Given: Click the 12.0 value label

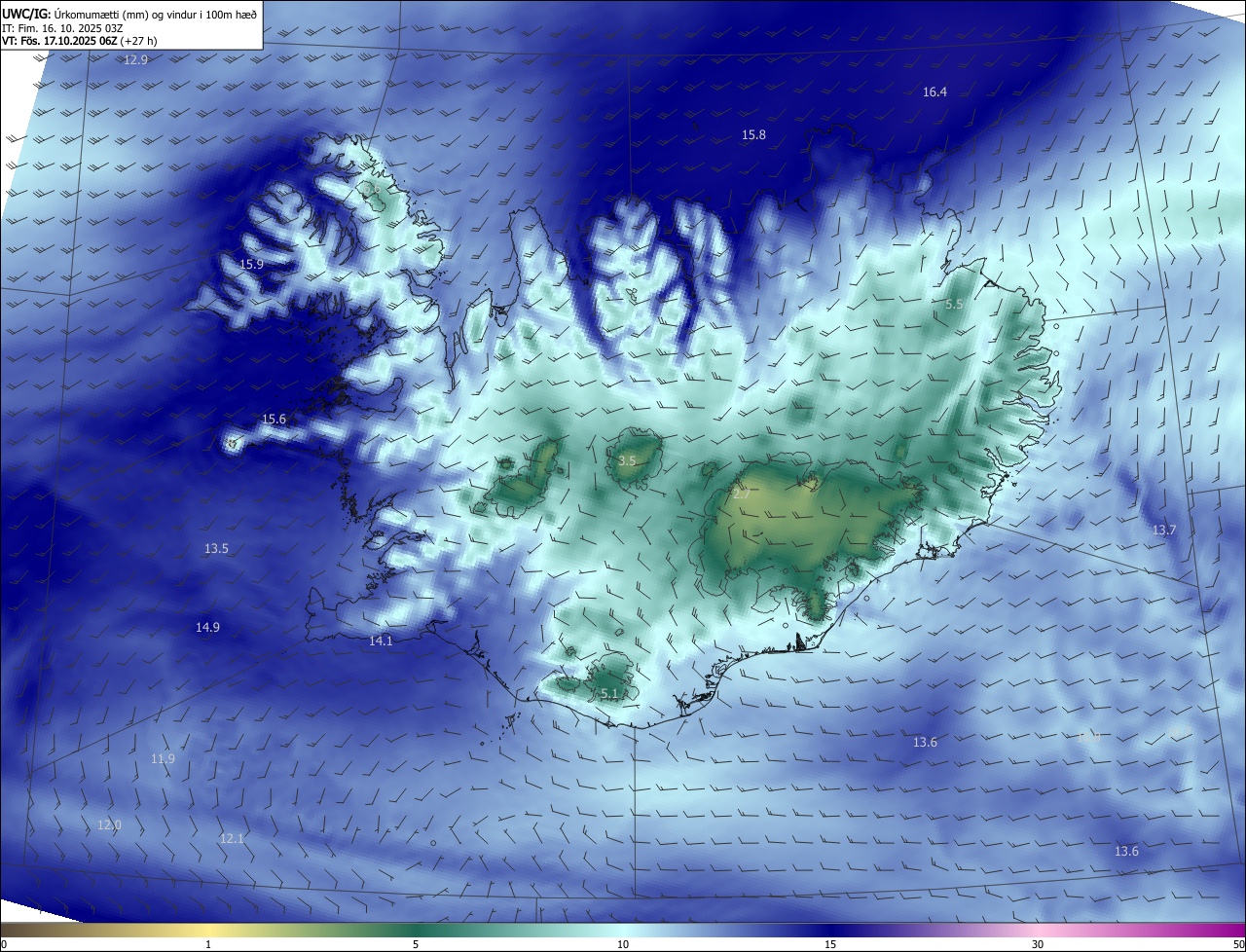Looking at the screenshot, I should 109,825.
